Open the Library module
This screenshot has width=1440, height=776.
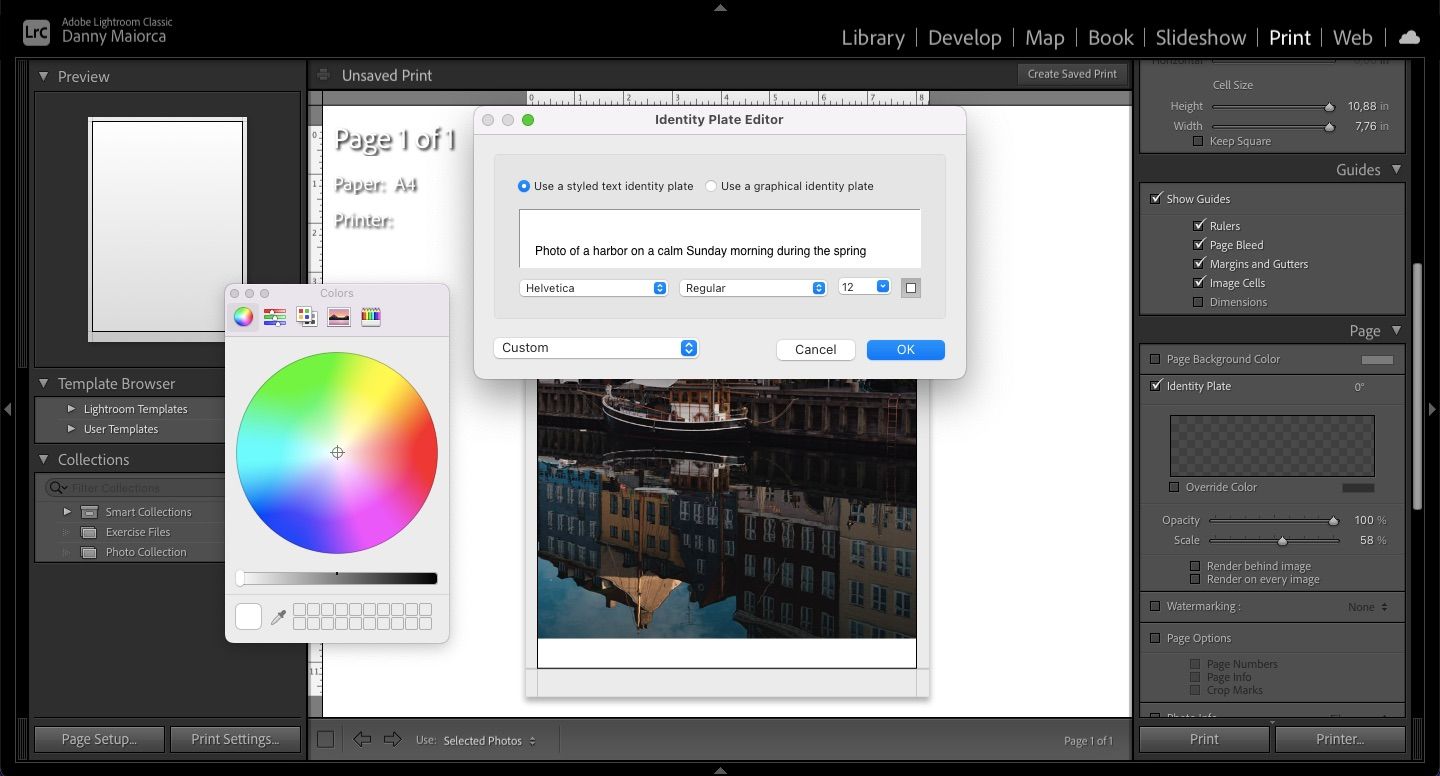point(872,38)
